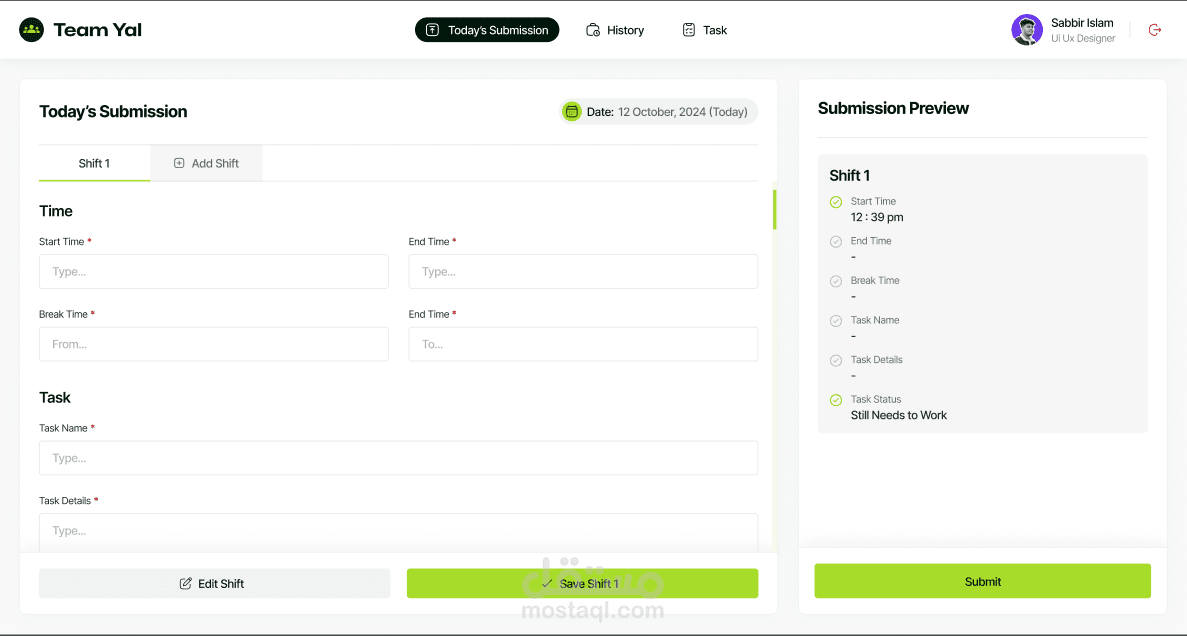Click the Team Yal brand name
This screenshot has width=1187, height=636.
[98, 30]
